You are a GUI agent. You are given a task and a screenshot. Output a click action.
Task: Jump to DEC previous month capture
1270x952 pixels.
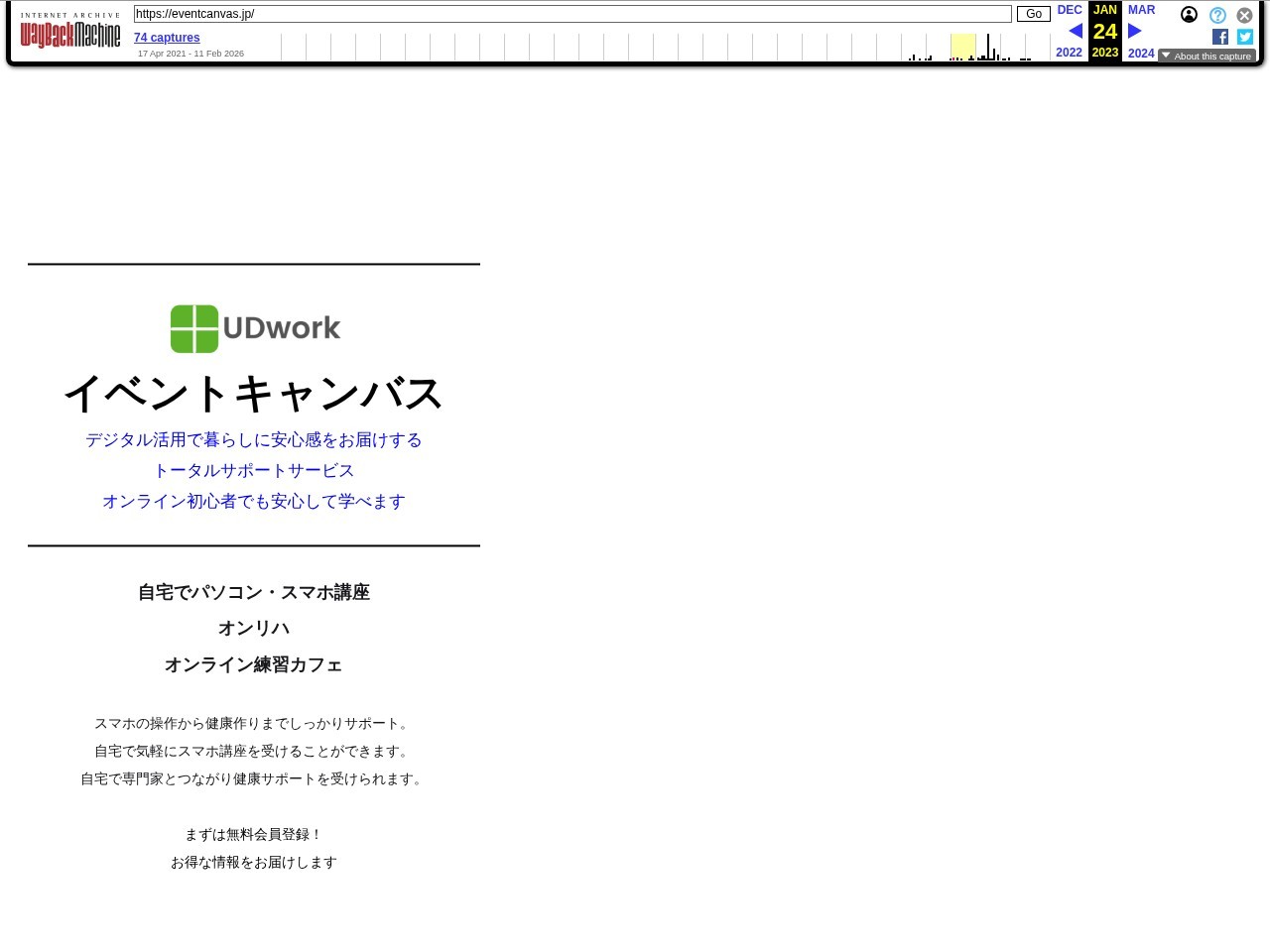pyautogui.click(x=1070, y=10)
